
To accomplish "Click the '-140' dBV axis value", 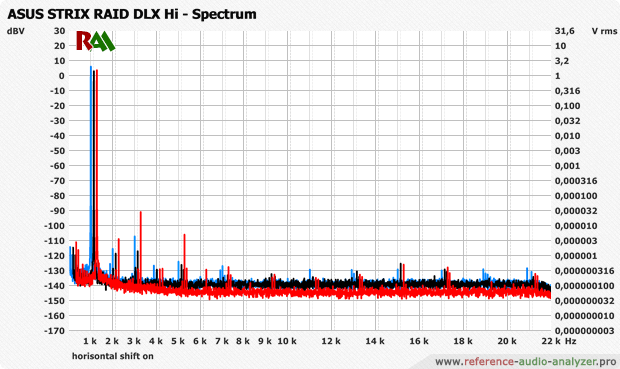I will click(x=55, y=286).
